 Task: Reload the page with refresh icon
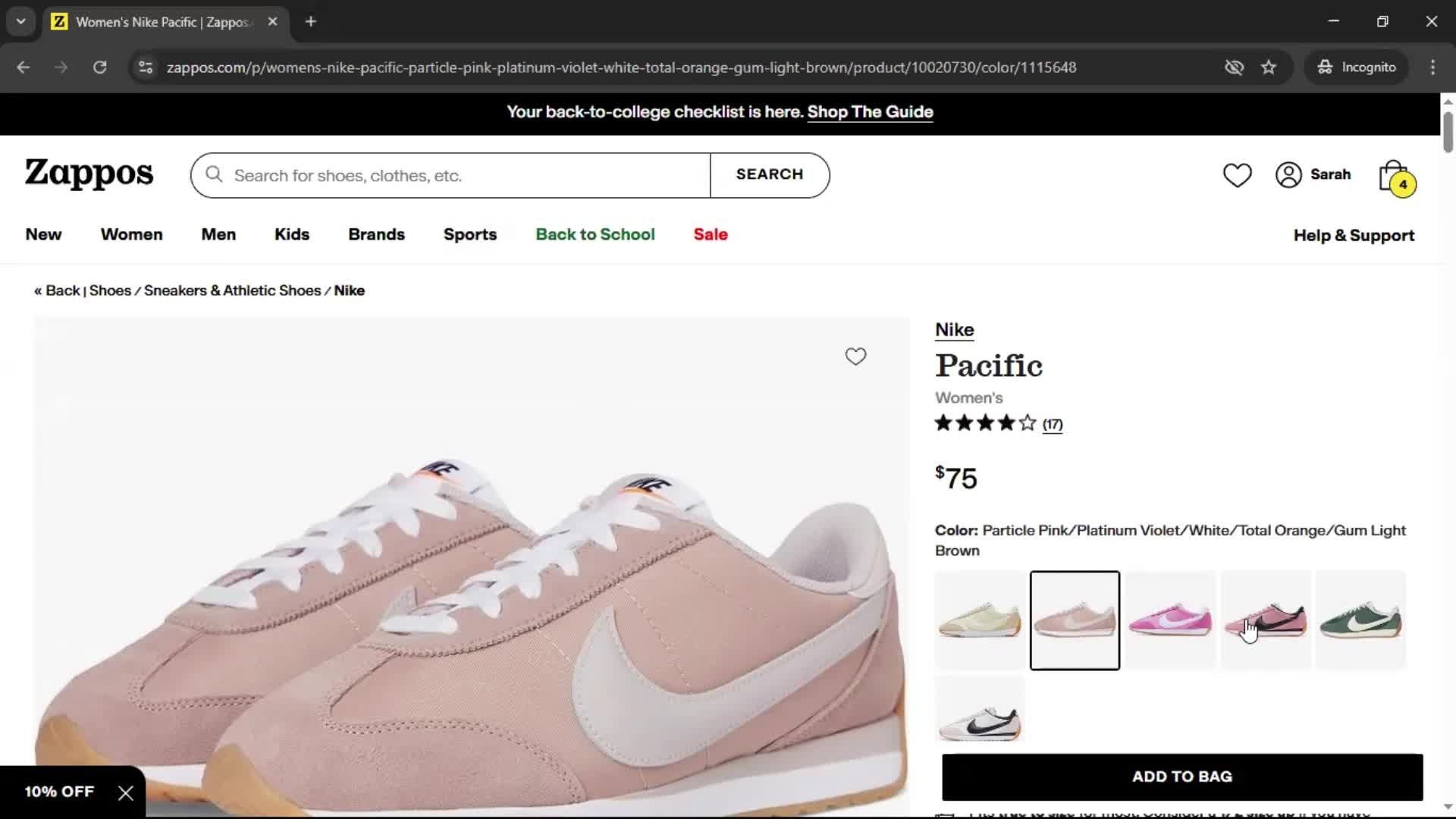tap(100, 67)
